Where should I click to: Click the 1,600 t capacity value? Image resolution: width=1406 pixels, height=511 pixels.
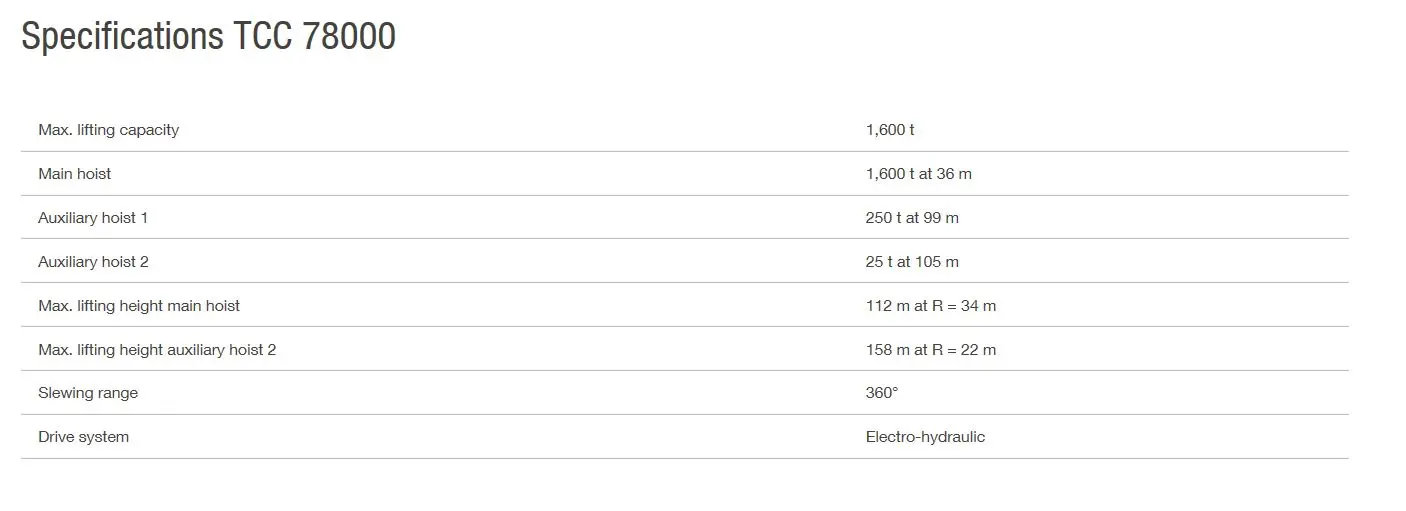tap(890, 130)
